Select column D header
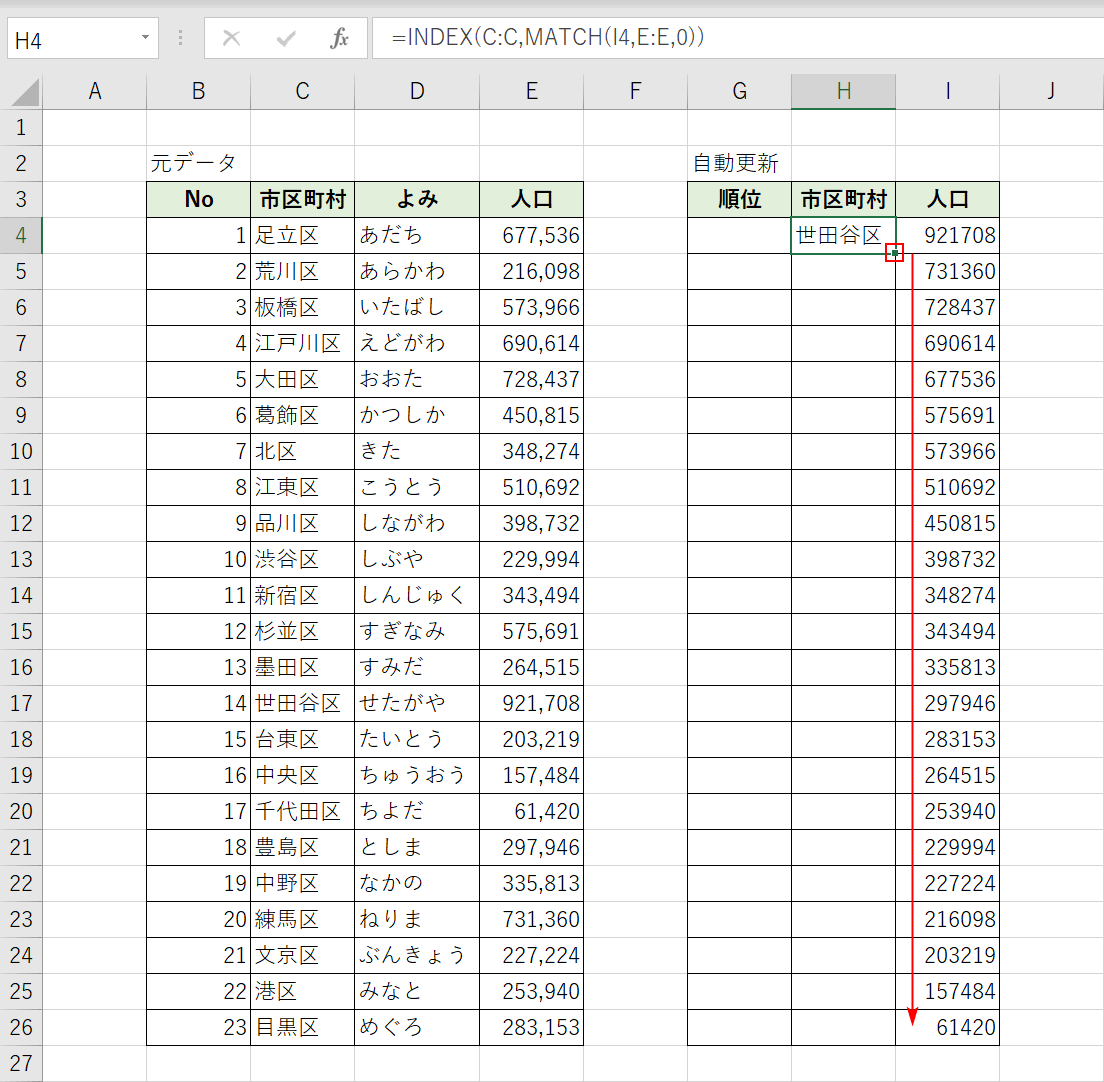Image resolution: width=1104 pixels, height=1082 pixels. (417, 92)
